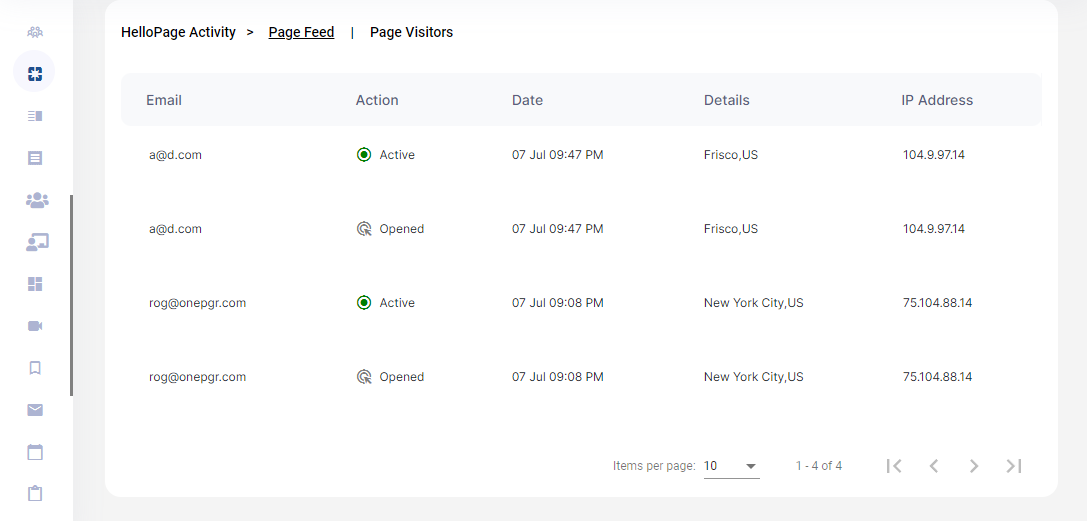Click the Date column header
Image resolution: width=1087 pixels, height=521 pixels.
point(528,100)
